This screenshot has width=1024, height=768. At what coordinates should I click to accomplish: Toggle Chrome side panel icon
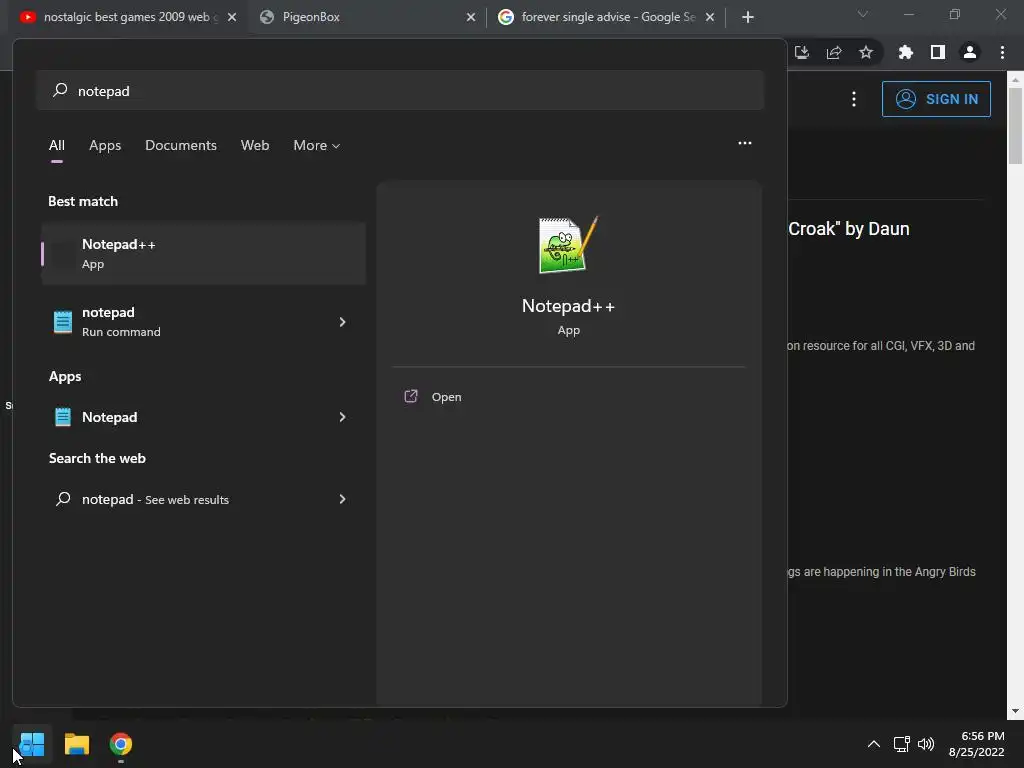[938, 52]
